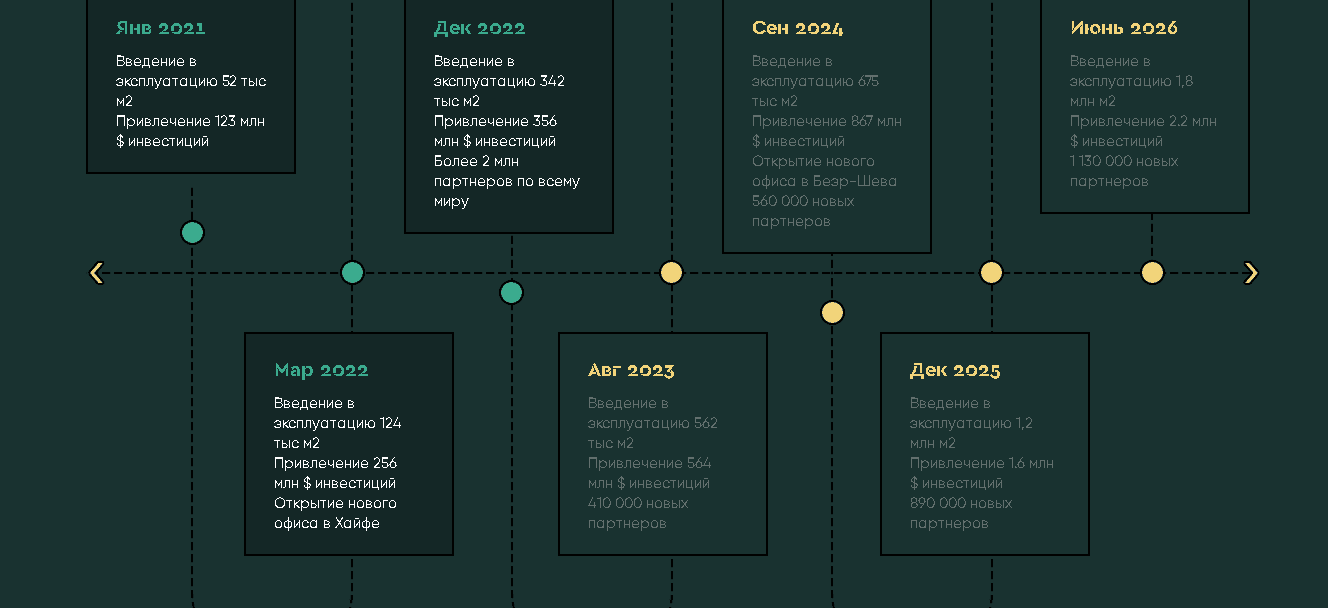Click the yellow timeline dot for Июнь 2026
1328x608 pixels.
point(1152,273)
